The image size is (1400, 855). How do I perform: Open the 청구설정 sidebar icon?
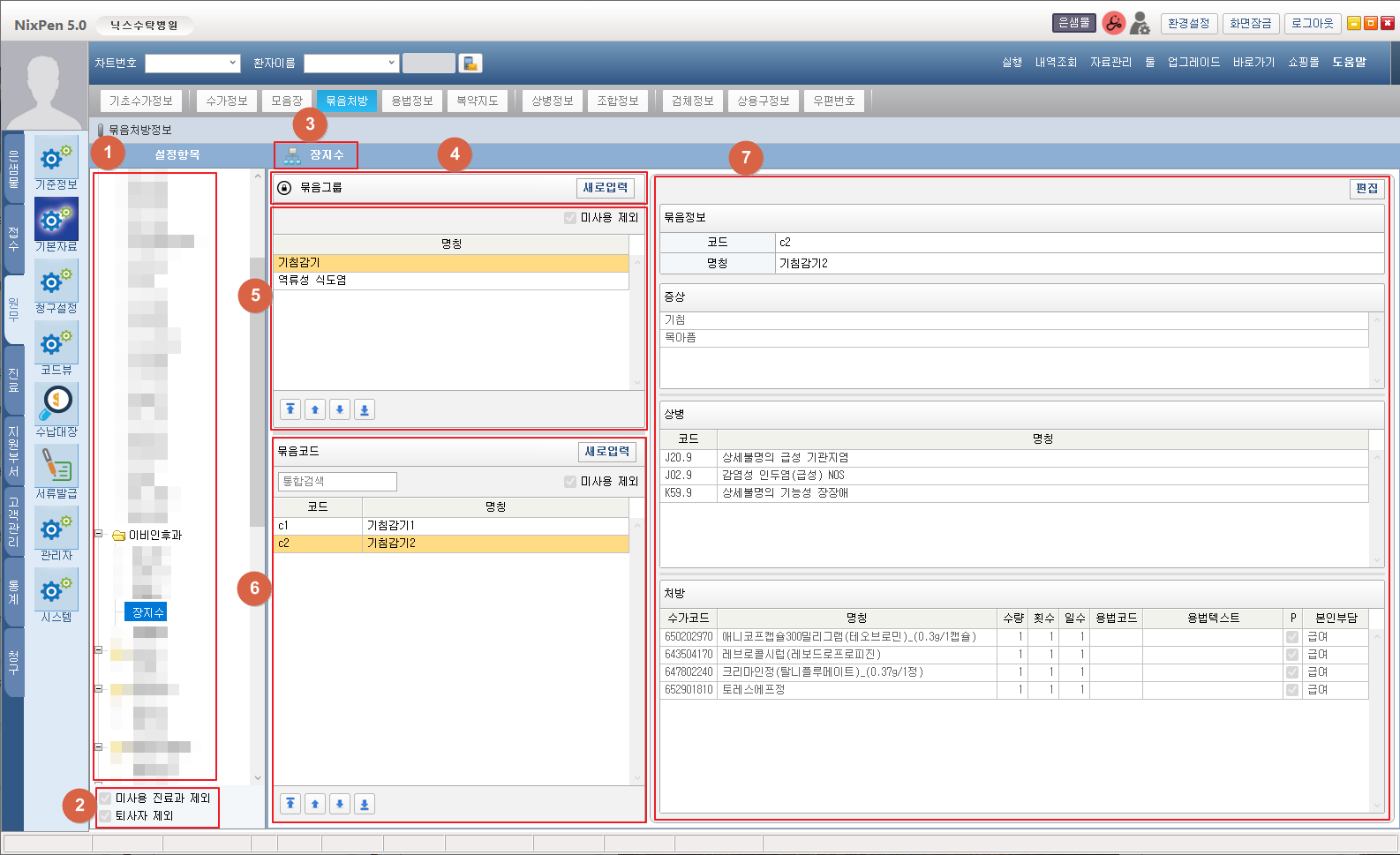[56, 286]
